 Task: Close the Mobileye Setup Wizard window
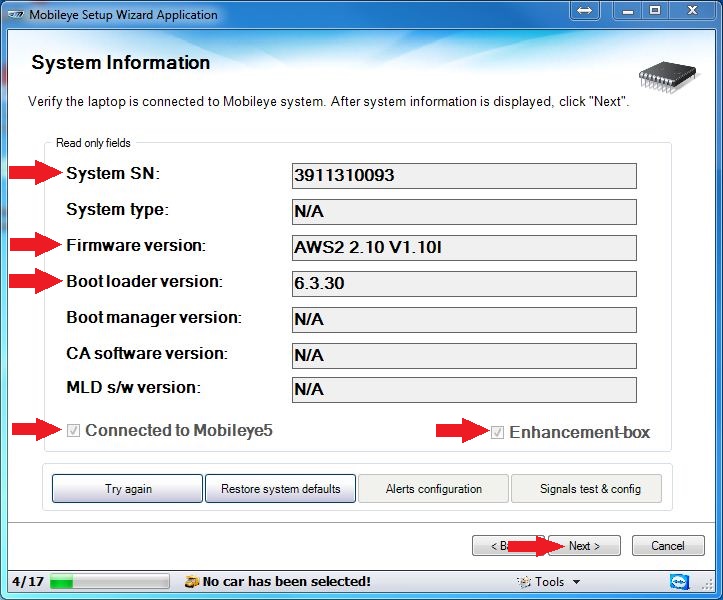coord(692,10)
